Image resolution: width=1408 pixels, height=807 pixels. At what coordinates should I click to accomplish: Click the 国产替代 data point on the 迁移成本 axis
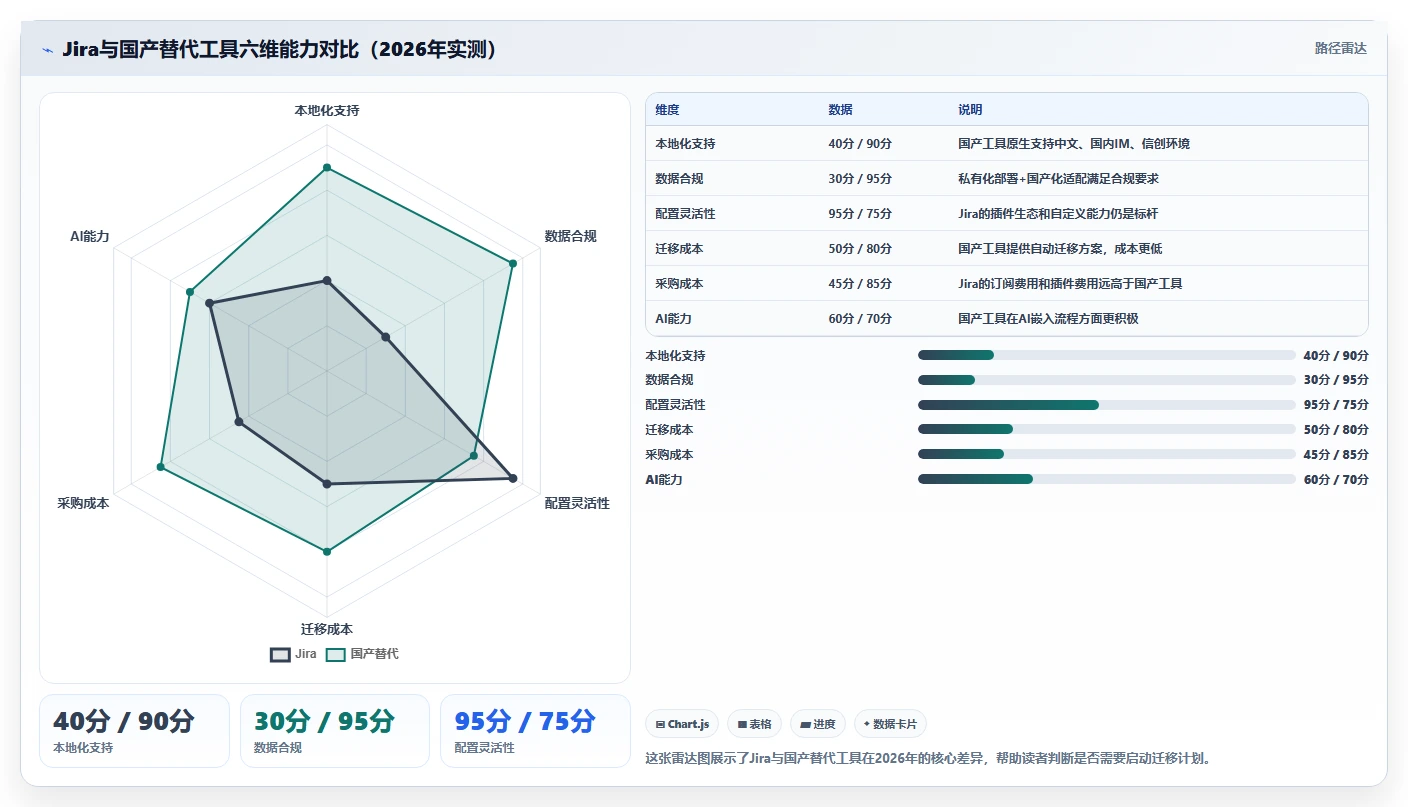point(326,551)
